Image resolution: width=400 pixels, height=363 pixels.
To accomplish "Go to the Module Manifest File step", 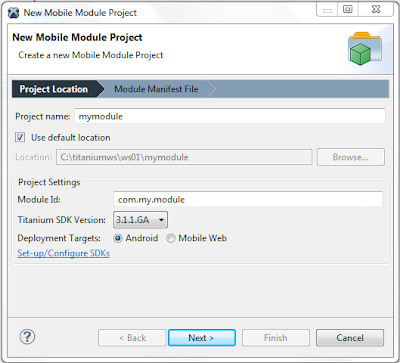I will pos(156,89).
